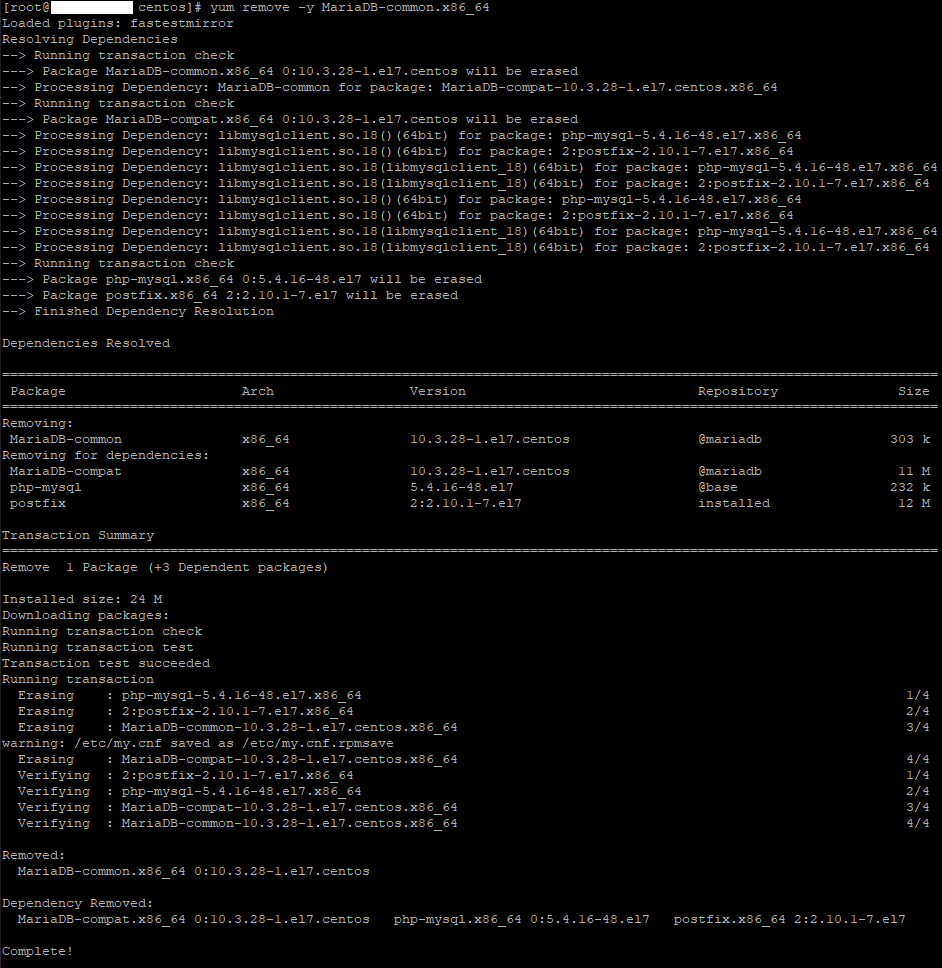Click 'php-mysql.x86_64 0:5.4.16-48.el7' under Dependency Removed
The width and height of the screenshot is (942, 968).
[522, 920]
